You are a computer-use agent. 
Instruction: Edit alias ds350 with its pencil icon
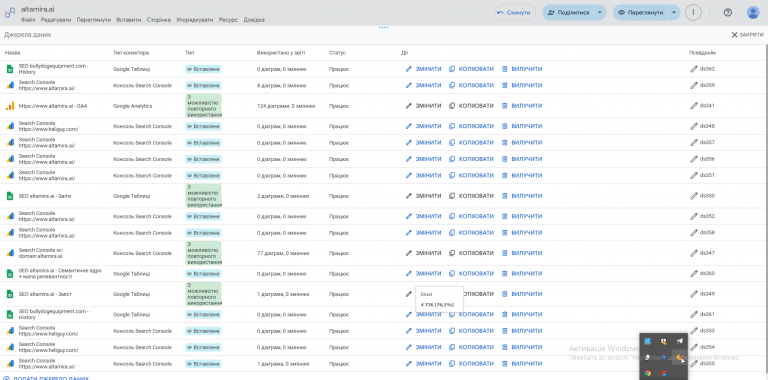click(x=694, y=196)
